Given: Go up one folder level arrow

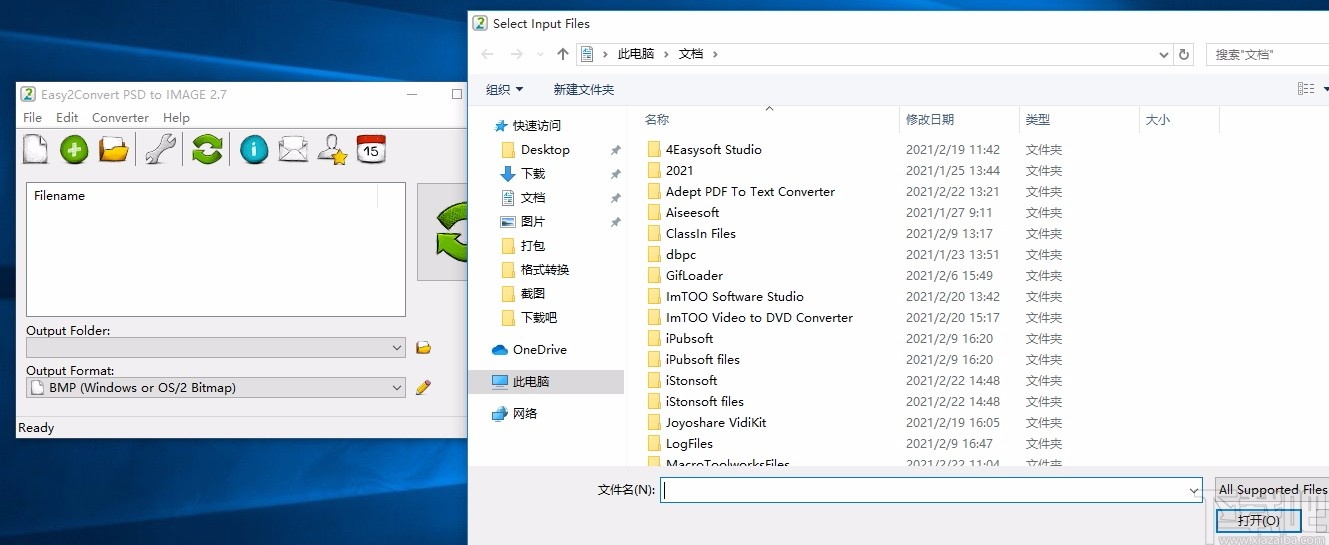Looking at the screenshot, I should pos(563,54).
